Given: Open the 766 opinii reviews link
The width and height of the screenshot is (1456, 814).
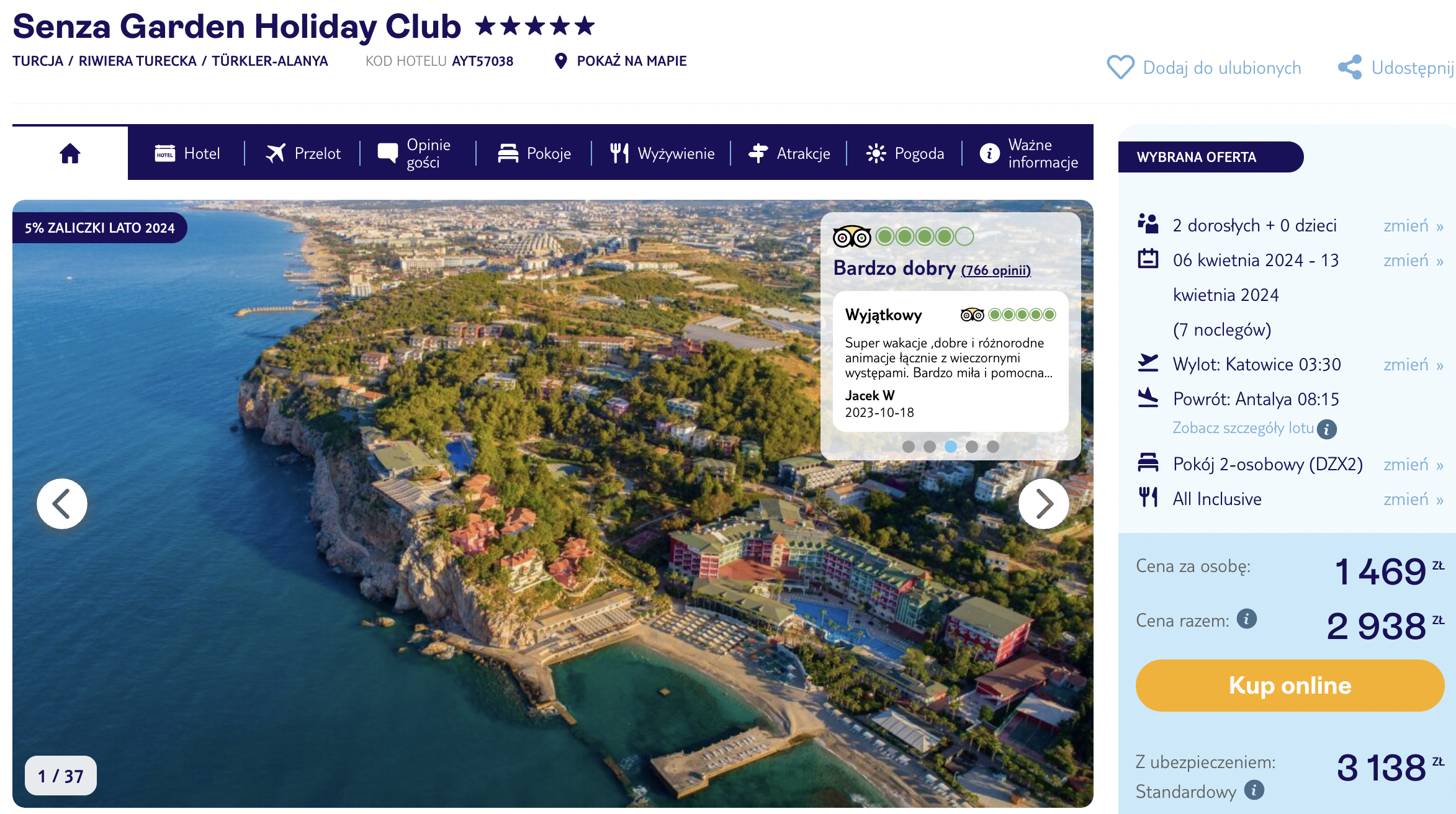Looking at the screenshot, I should point(996,271).
